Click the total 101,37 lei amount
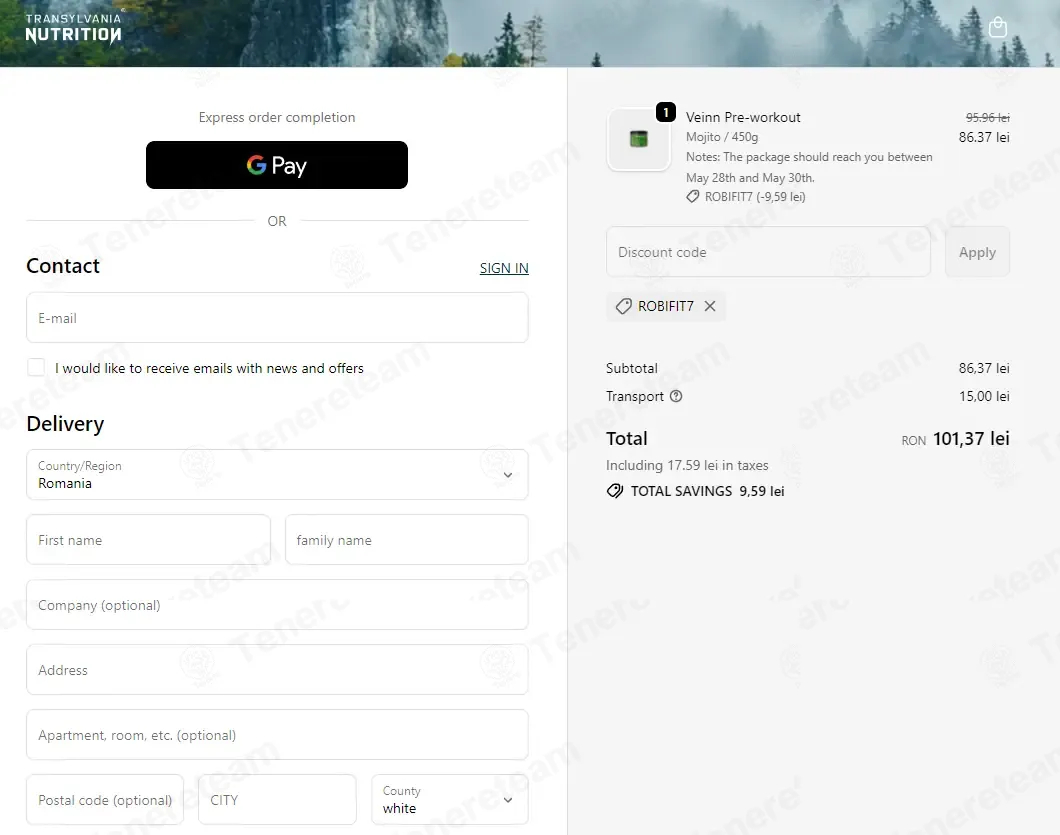The height and width of the screenshot is (835, 1060). pyautogui.click(x=971, y=439)
